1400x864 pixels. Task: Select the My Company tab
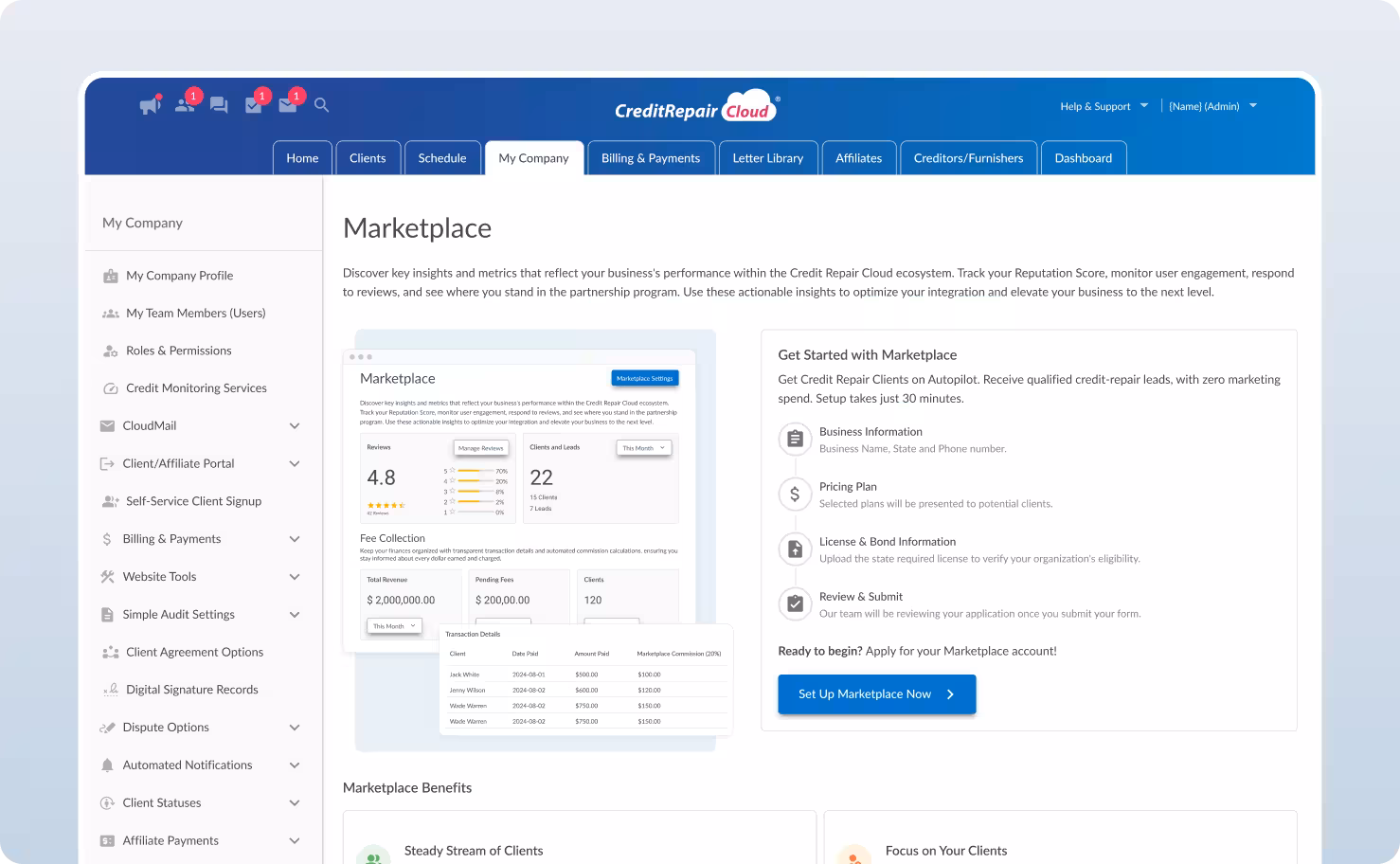534,158
